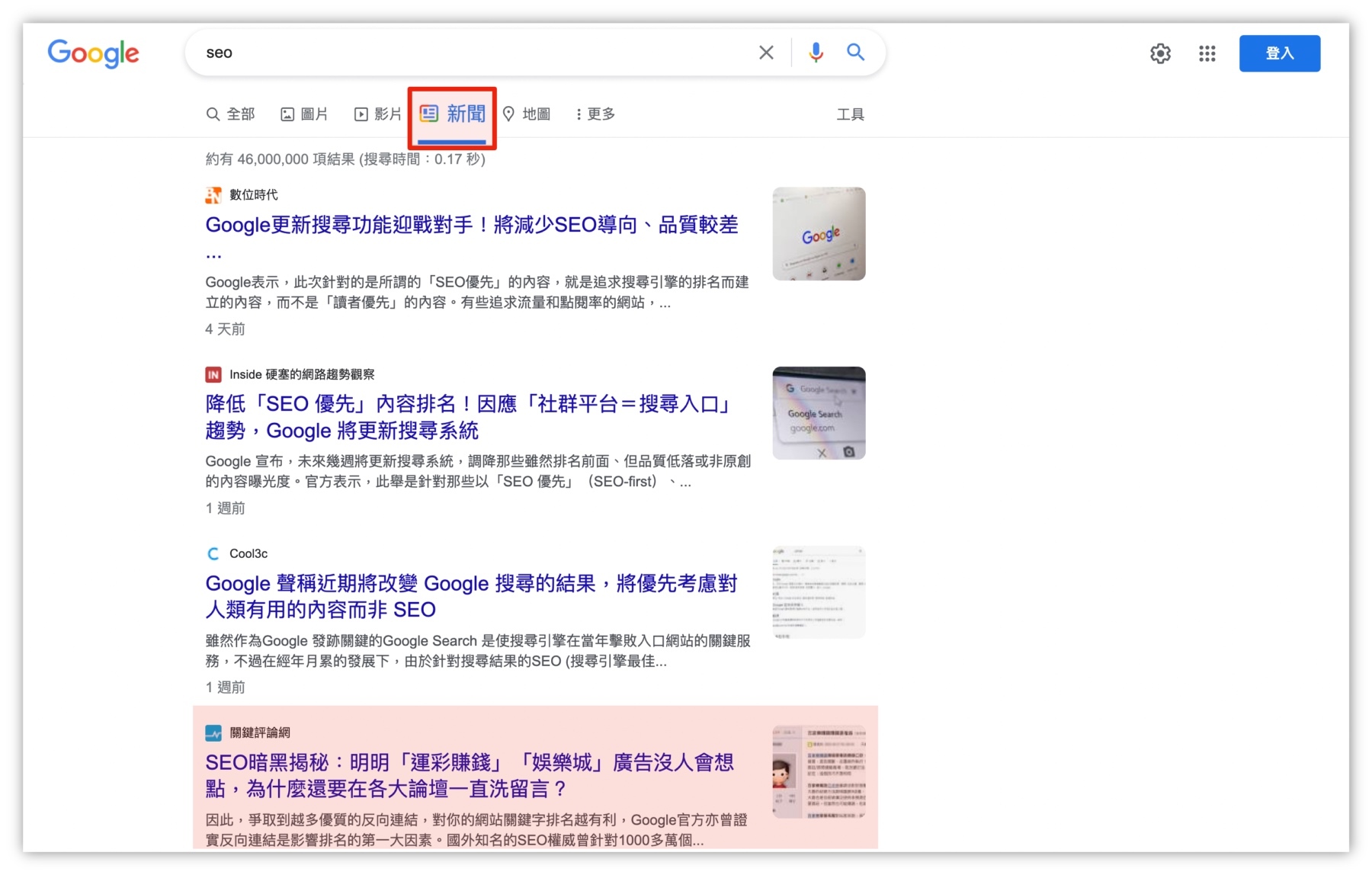Open quick settings via the gear icon
This screenshot has width=1372, height=875.
click(x=1160, y=53)
